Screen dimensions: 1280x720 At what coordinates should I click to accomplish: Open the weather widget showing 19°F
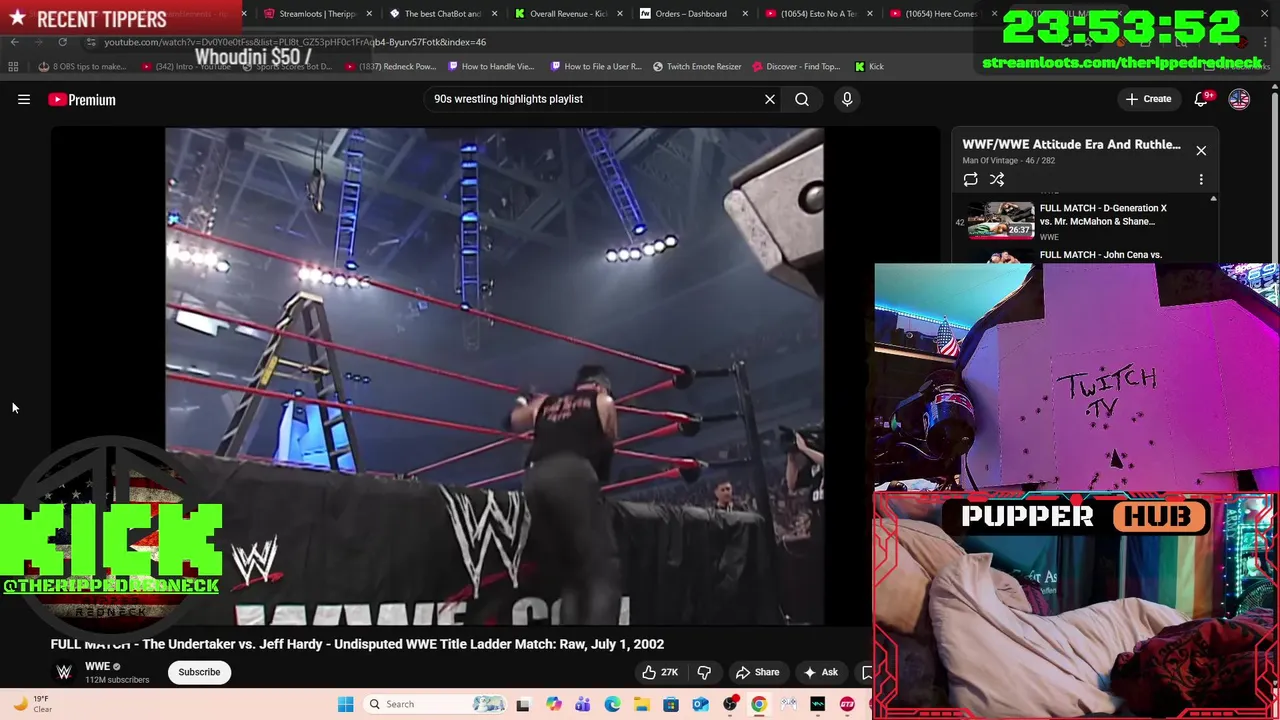tap(30, 704)
